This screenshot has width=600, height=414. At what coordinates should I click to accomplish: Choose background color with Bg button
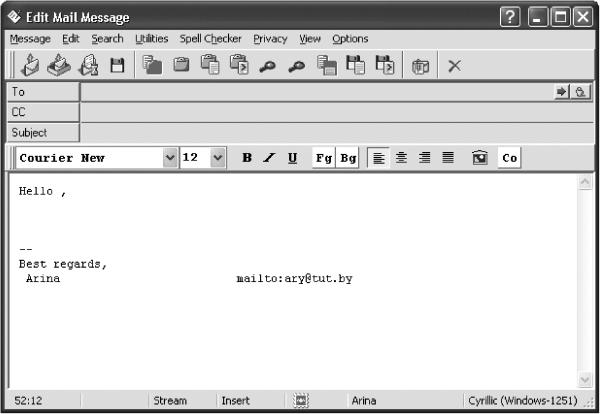[x=347, y=158]
